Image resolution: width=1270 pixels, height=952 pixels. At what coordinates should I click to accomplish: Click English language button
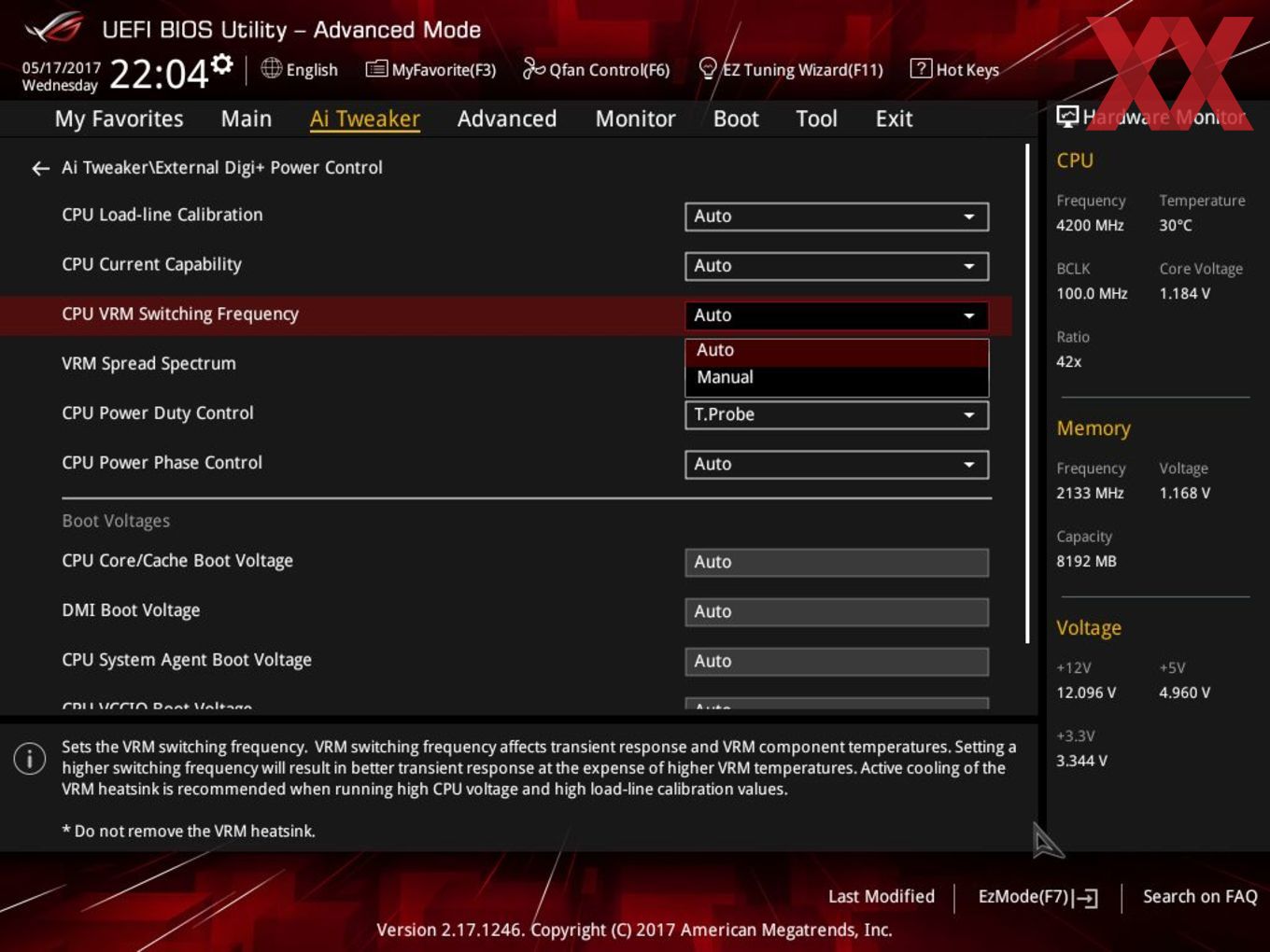[300, 69]
